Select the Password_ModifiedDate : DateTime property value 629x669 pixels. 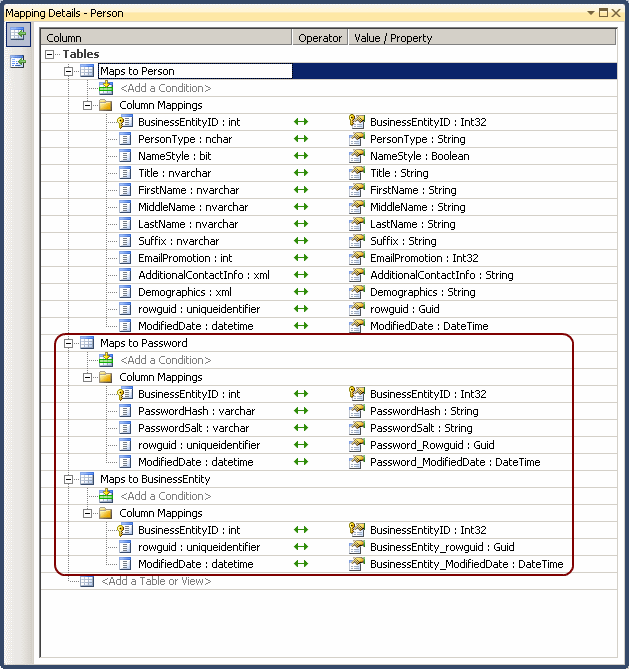coord(455,462)
